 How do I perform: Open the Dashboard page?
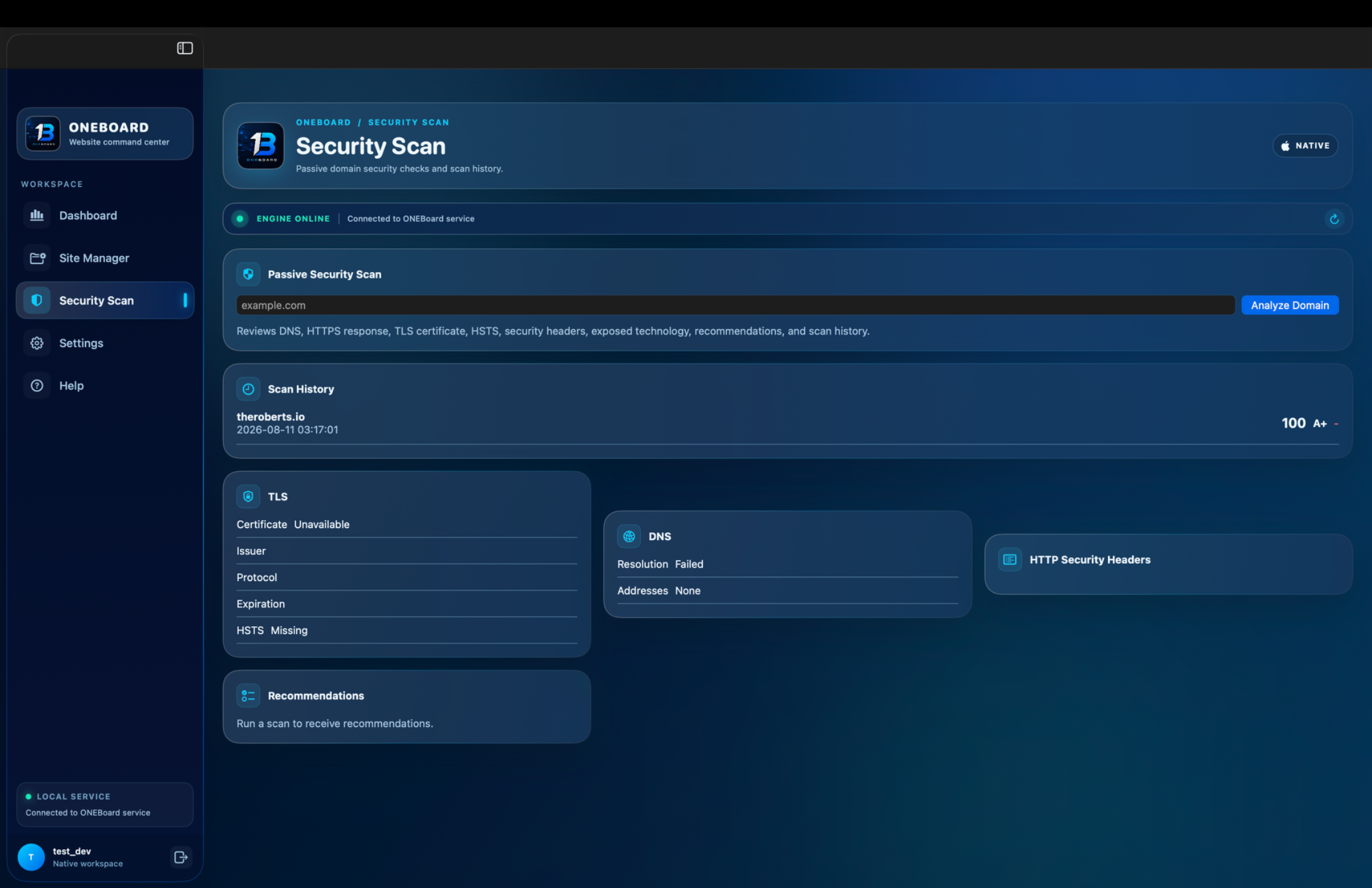tap(105, 215)
